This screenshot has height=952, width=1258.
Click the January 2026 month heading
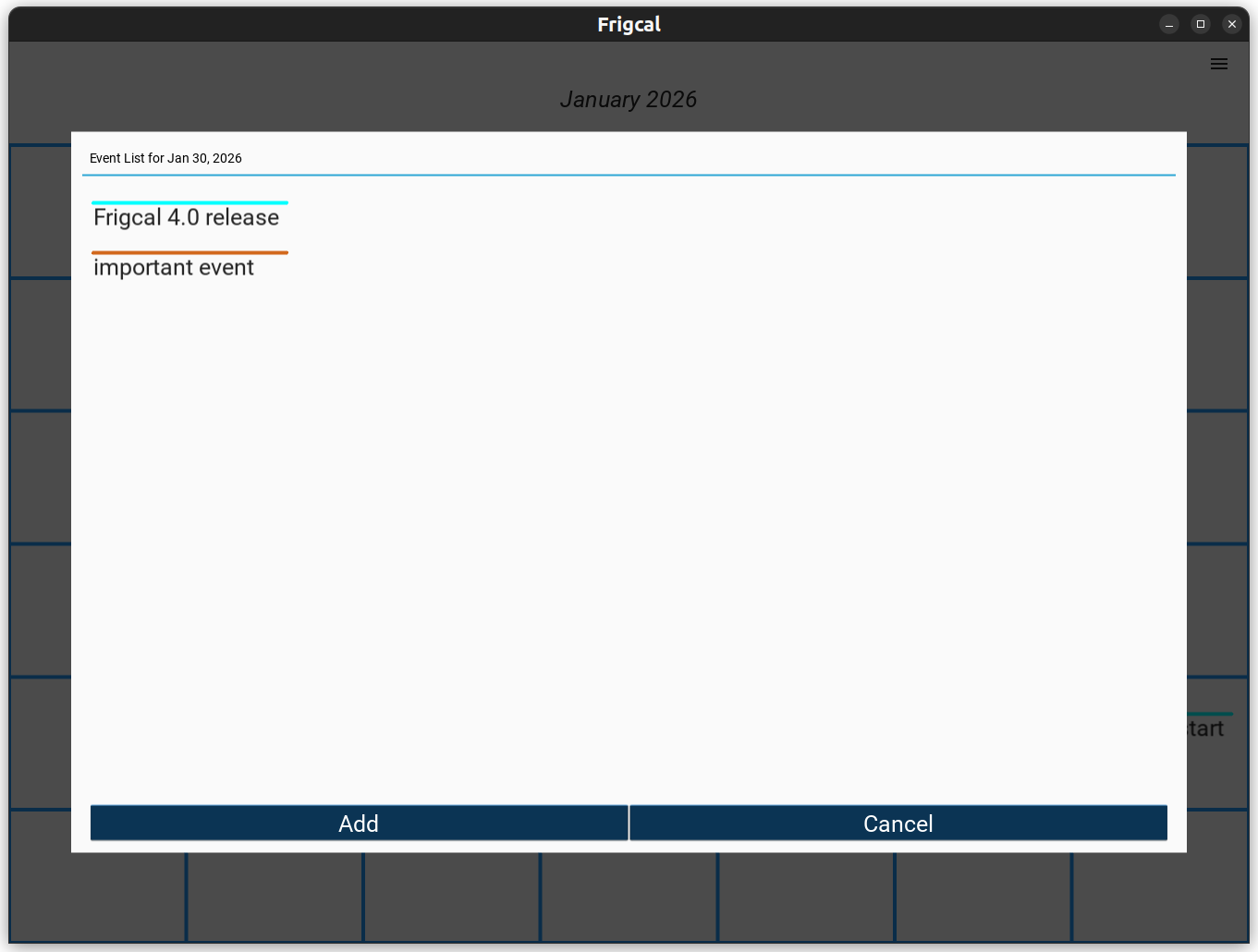pyautogui.click(x=629, y=100)
